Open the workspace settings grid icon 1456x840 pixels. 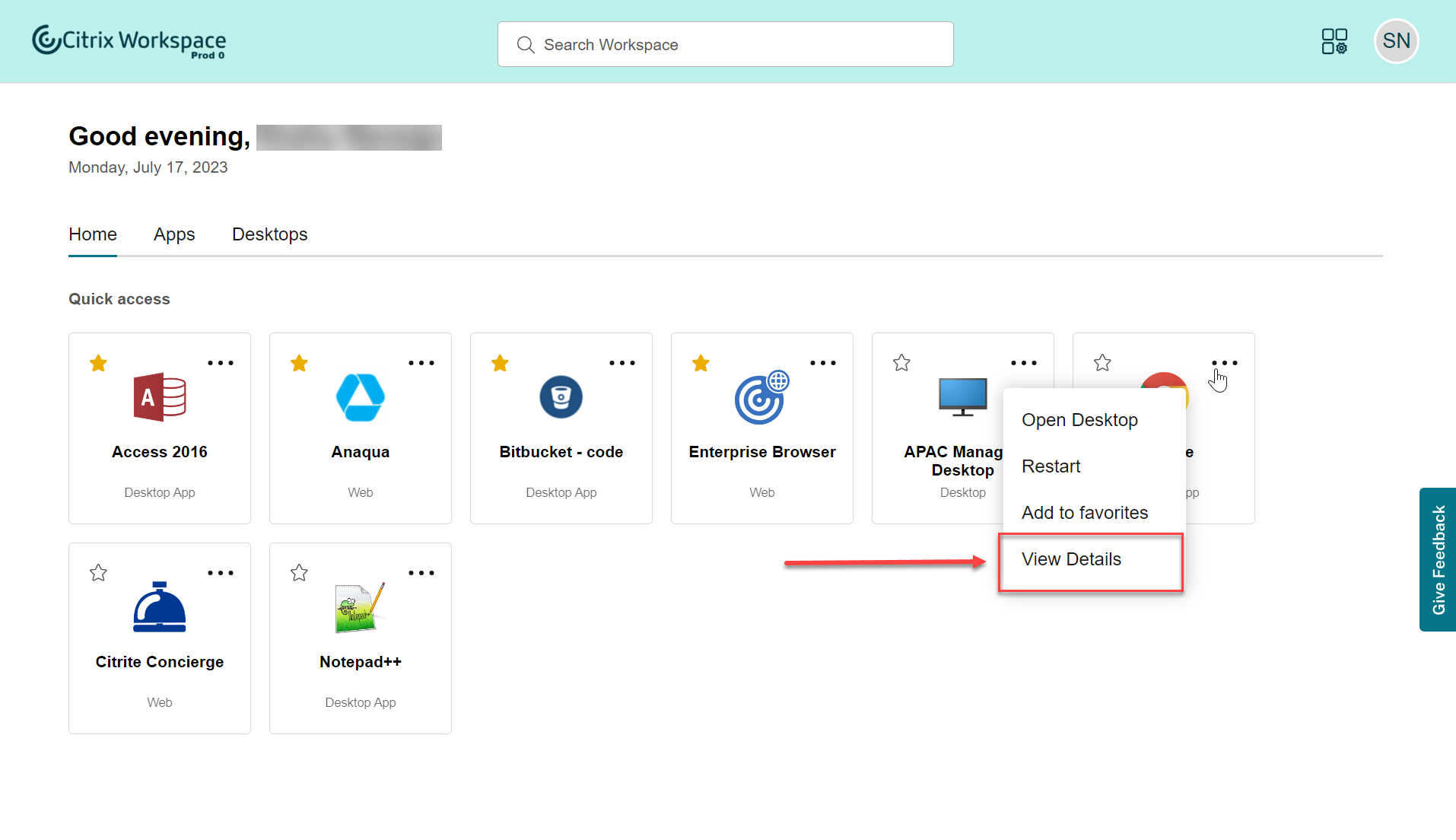coord(1334,41)
